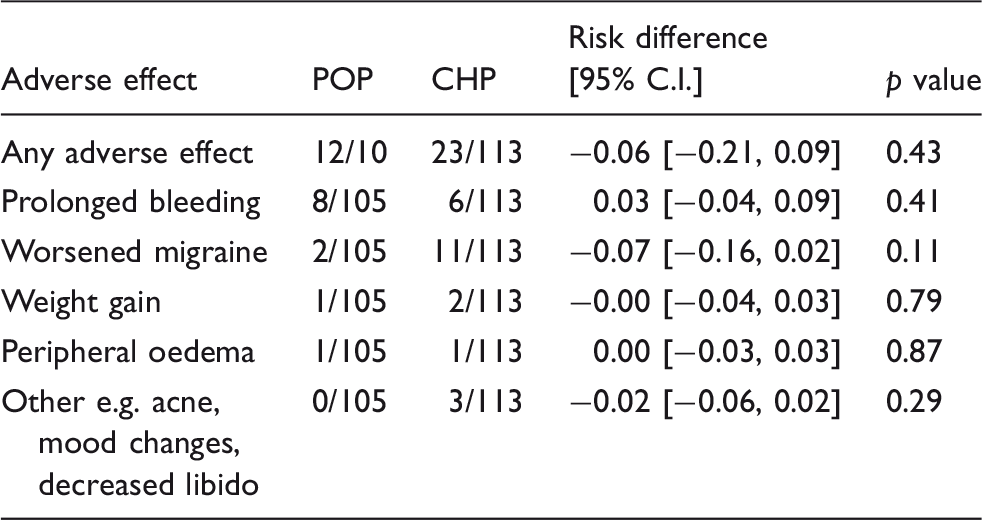Select the CHP column header
This screenshot has width=982, height=520.
(x=463, y=81)
